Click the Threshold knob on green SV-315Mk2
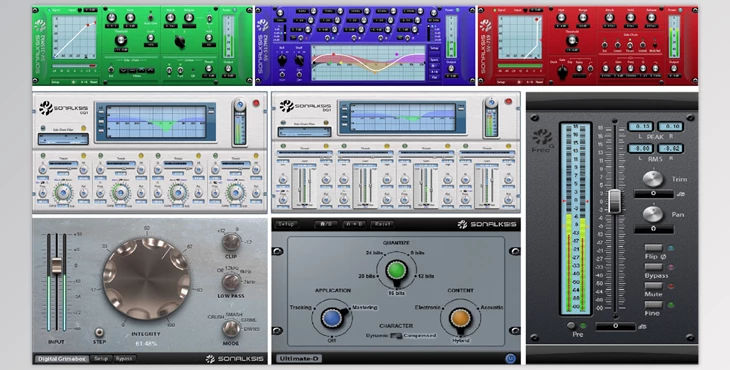Image resolution: width=730 pixels, height=370 pixels. pyautogui.click(x=121, y=40)
